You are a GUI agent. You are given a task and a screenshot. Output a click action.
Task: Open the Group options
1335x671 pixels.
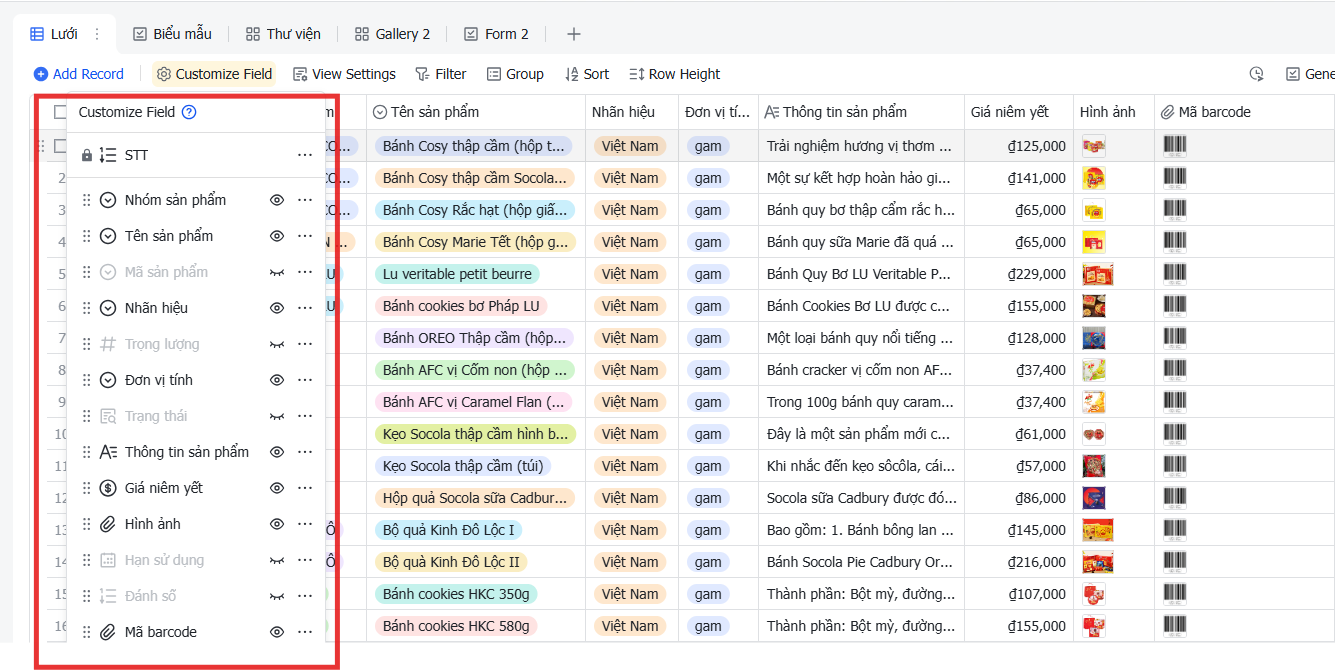pyautogui.click(x=515, y=74)
